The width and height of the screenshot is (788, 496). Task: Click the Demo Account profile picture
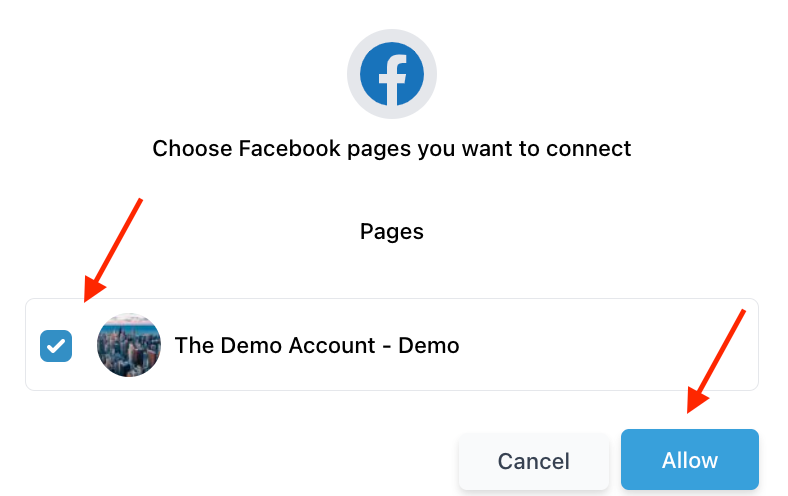[129, 345]
